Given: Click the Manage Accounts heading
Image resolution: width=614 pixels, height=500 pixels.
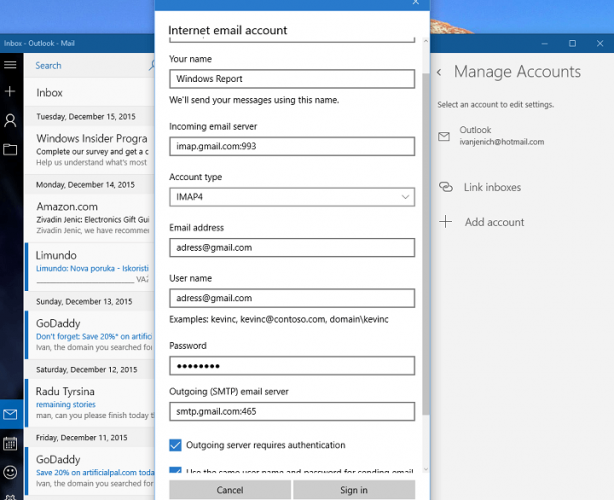Looking at the screenshot, I should point(517,72).
